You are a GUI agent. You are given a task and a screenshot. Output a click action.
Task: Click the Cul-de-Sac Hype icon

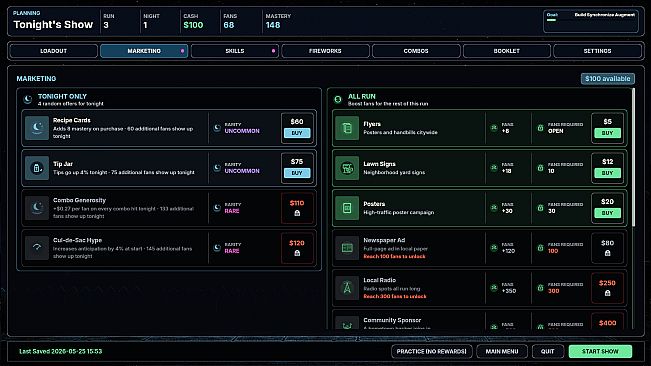pos(37,248)
